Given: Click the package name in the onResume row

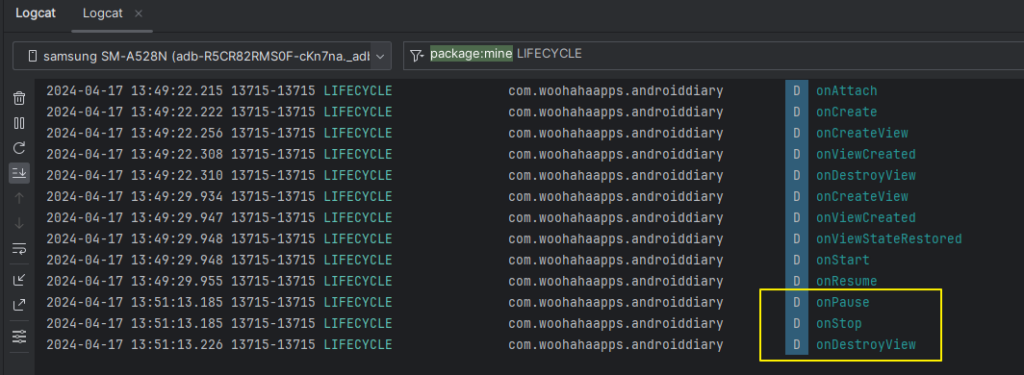Looking at the screenshot, I should click(616, 281).
